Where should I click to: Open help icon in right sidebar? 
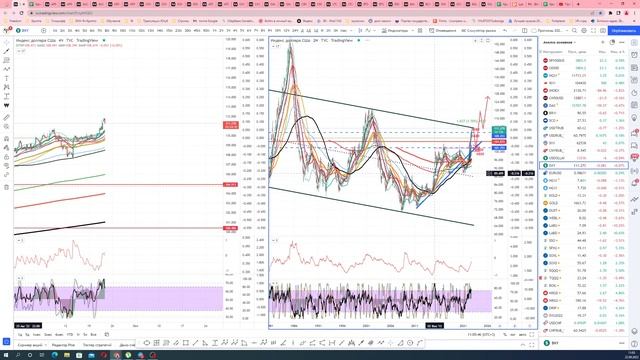pyautogui.click(x=635, y=344)
